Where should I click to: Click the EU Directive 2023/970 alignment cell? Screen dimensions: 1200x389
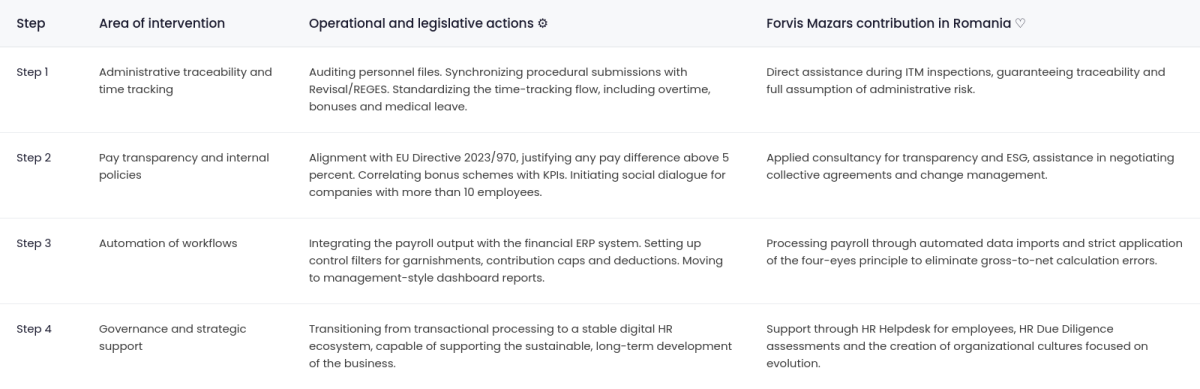click(x=521, y=175)
